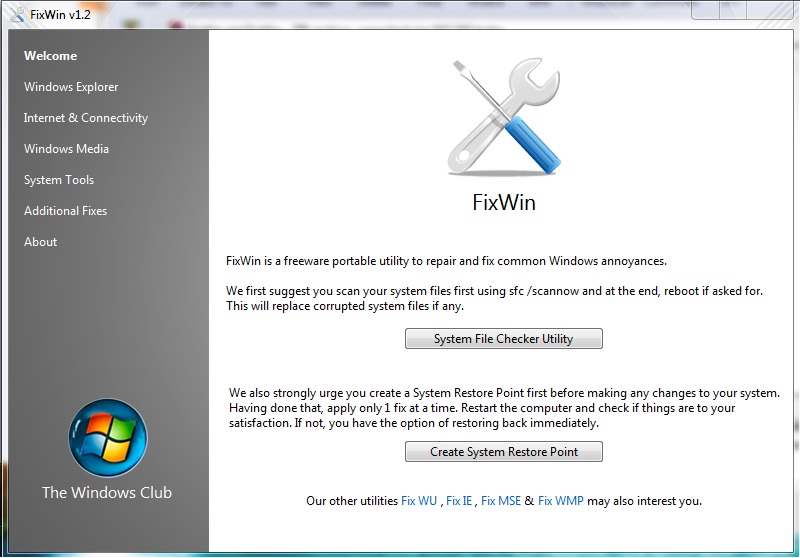Click the FixWin icon in the title bar
Image resolution: width=800 pixels, height=558 pixels.
click(x=17, y=14)
